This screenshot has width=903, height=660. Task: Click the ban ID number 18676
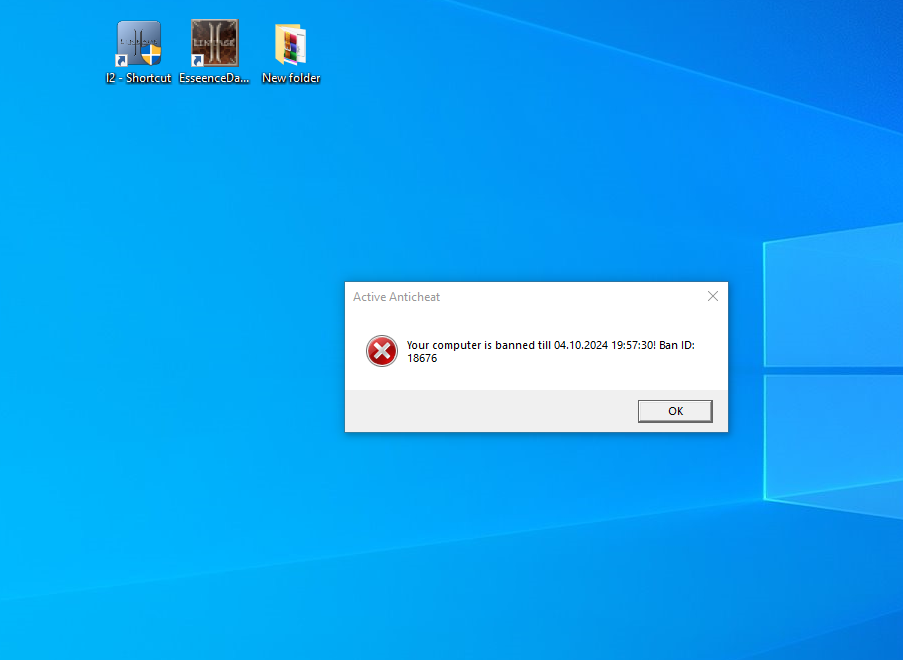(422, 358)
